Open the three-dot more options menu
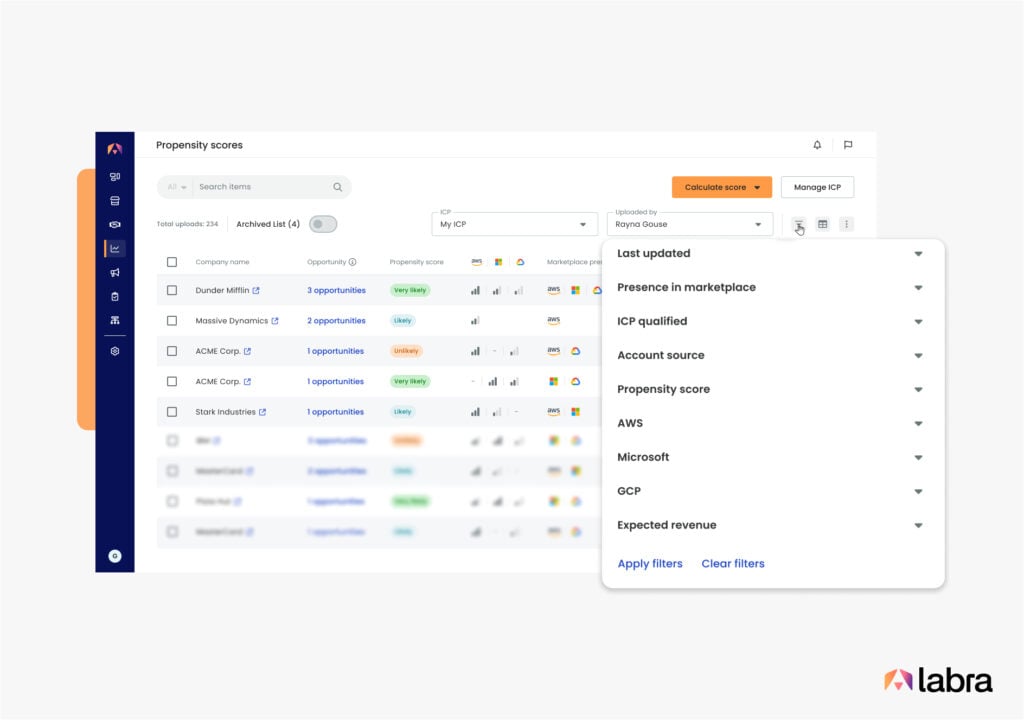1024x720 pixels. coord(846,224)
